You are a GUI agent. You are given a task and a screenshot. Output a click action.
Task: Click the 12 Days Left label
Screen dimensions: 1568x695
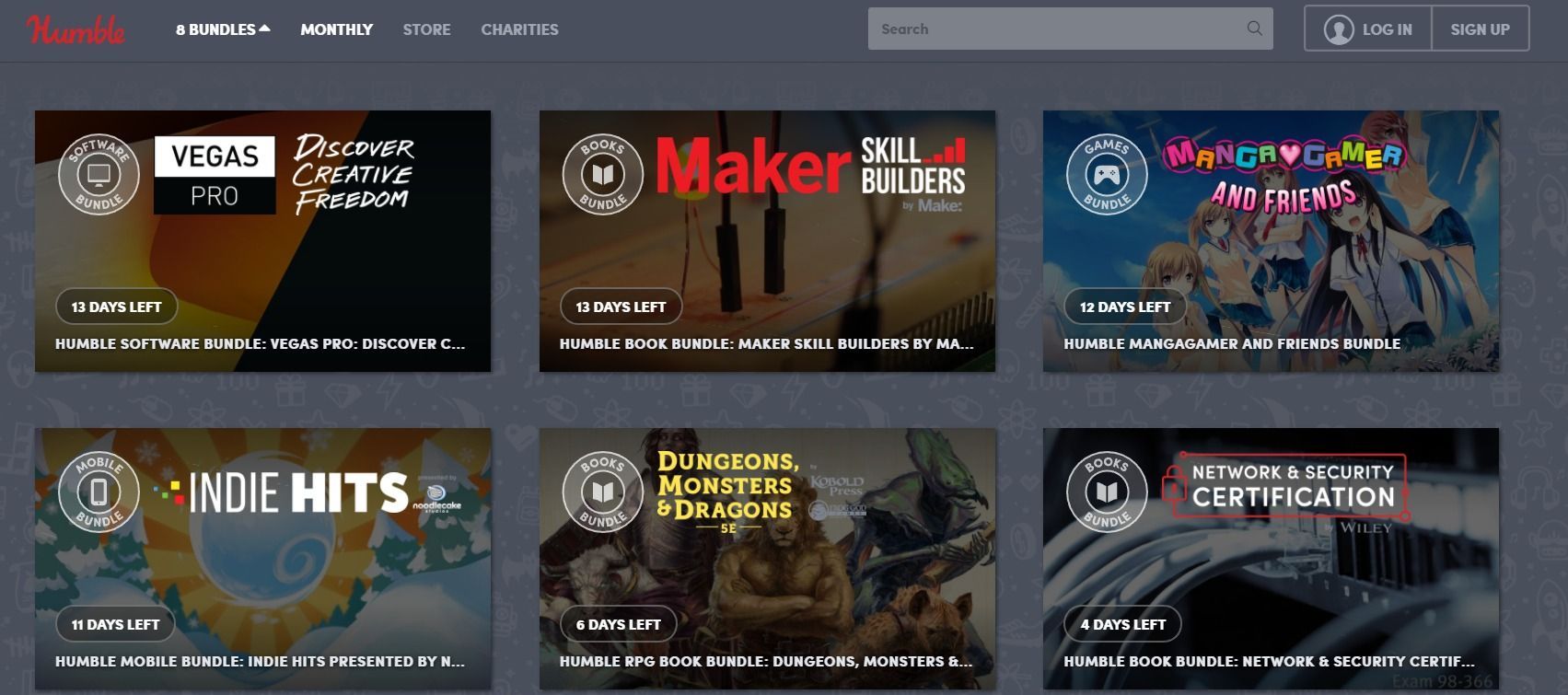click(x=1125, y=307)
